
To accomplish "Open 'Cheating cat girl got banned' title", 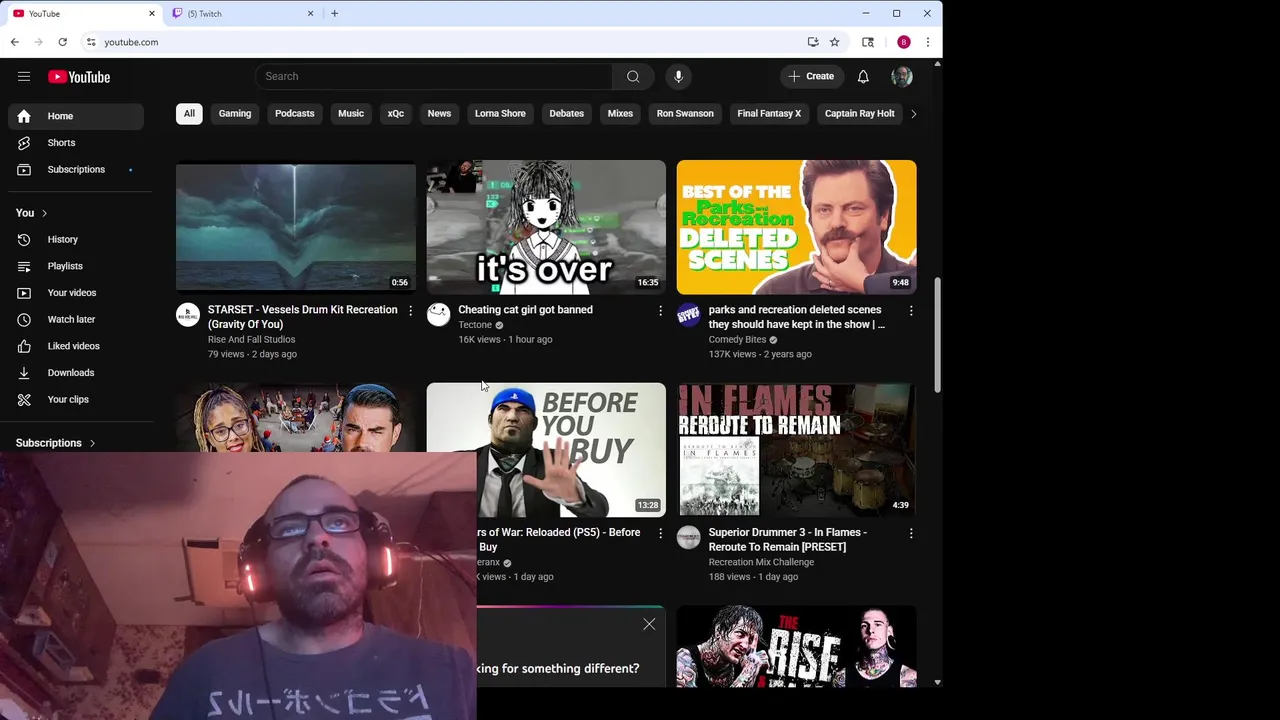I will (x=525, y=310).
